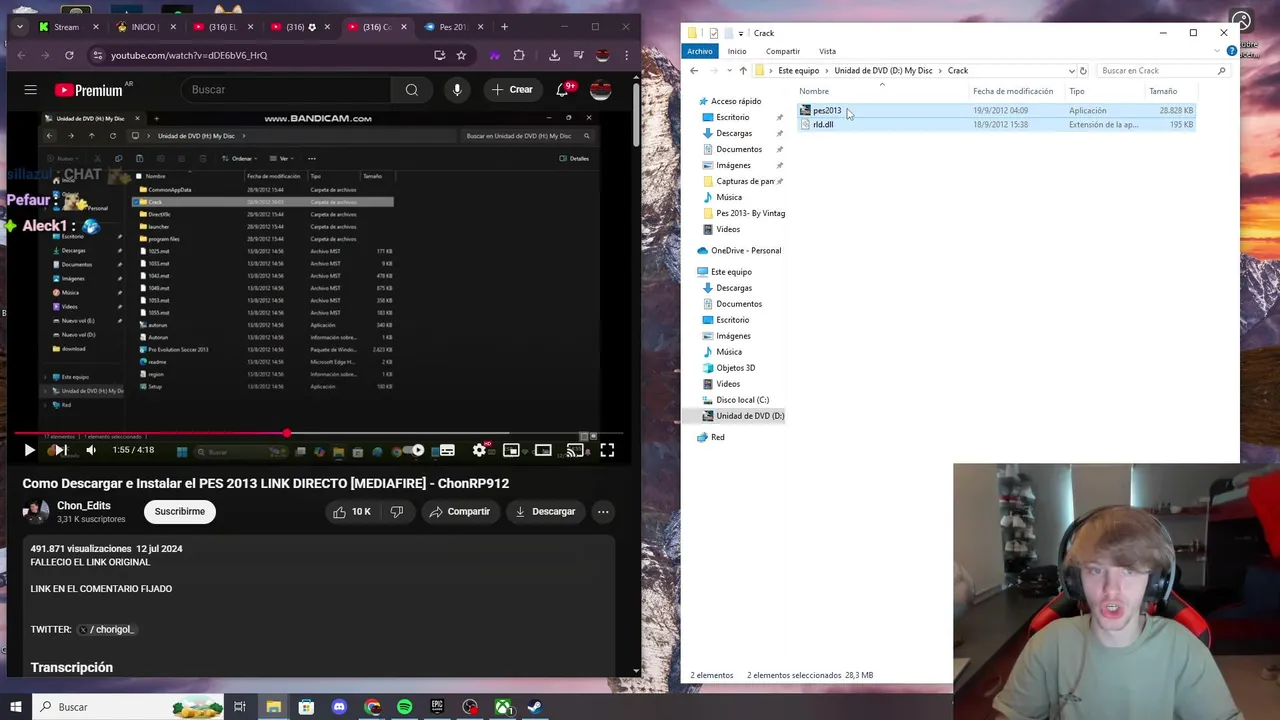Toggle autoplay switch in player
1280x720 pixels.
pyautogui.click(x=415, y=450)
